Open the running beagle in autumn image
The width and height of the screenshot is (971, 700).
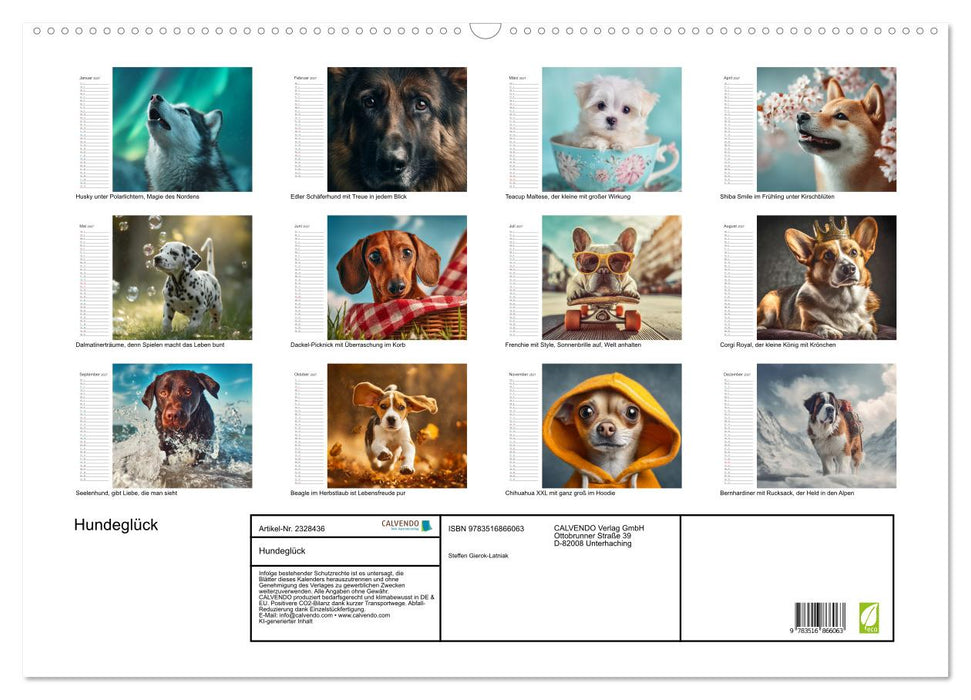tap(397, 426)
